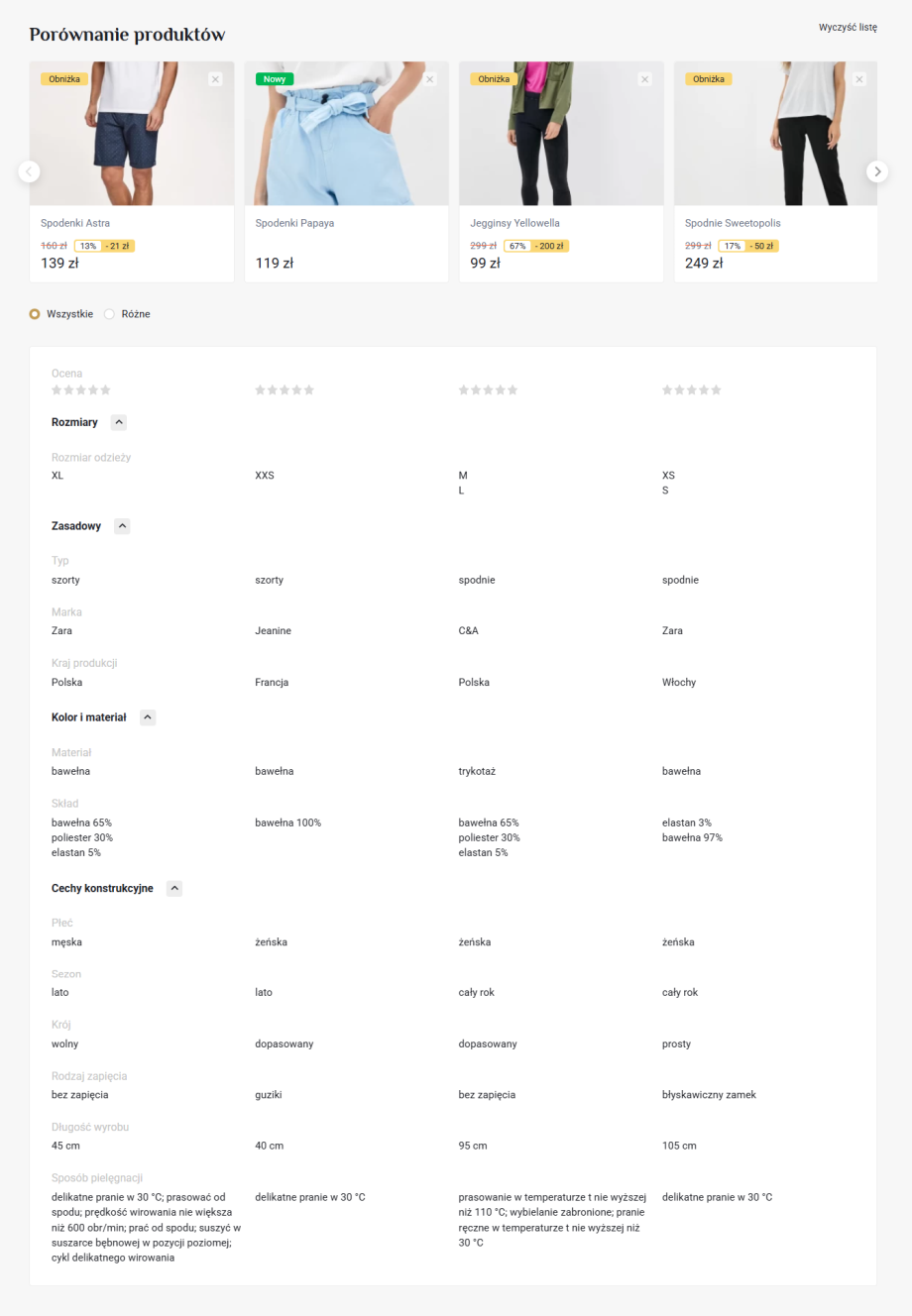
Task: Remove Spodenki Astra from comparison
Action: point(215,79)
